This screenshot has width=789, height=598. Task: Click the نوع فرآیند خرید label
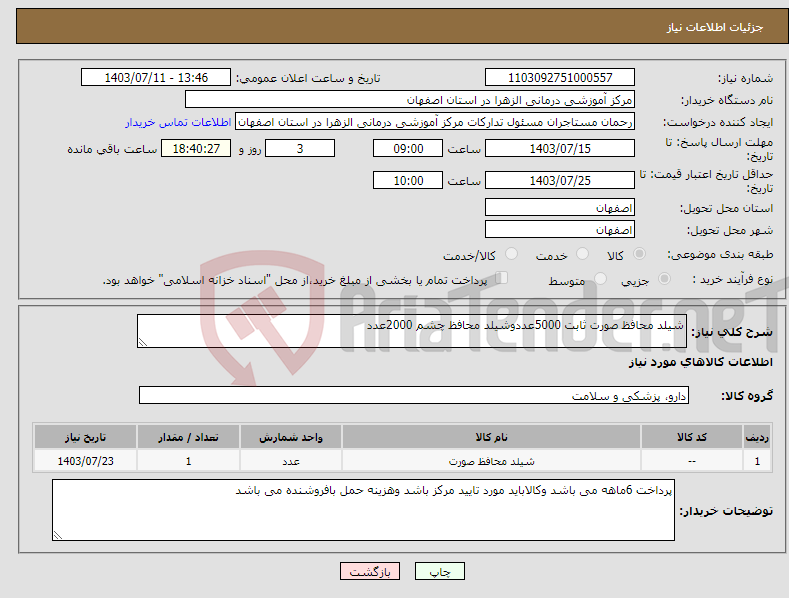click(x=733, y=279)
